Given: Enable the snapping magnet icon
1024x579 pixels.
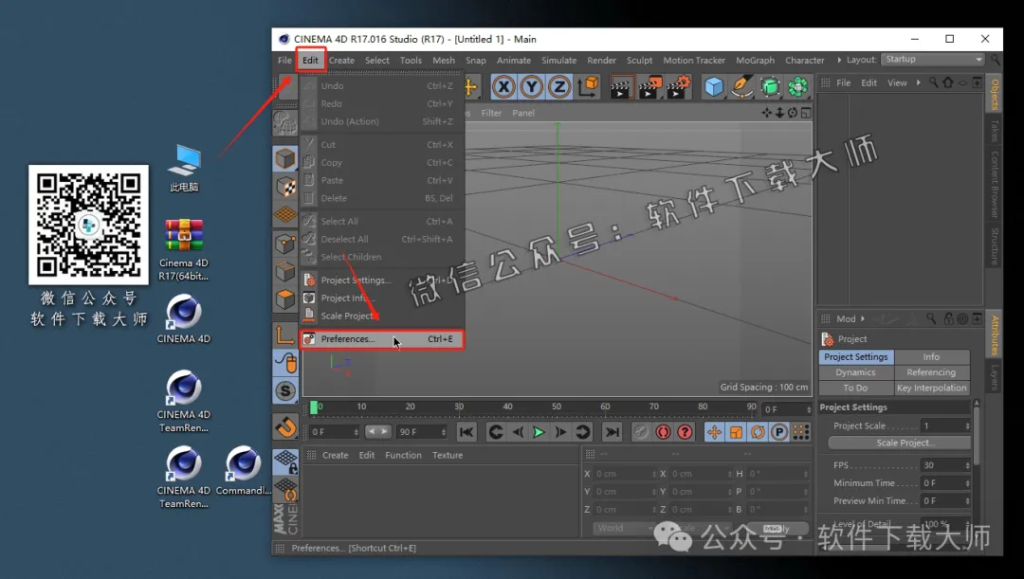Looking at the screenshot, I should 285,428.
